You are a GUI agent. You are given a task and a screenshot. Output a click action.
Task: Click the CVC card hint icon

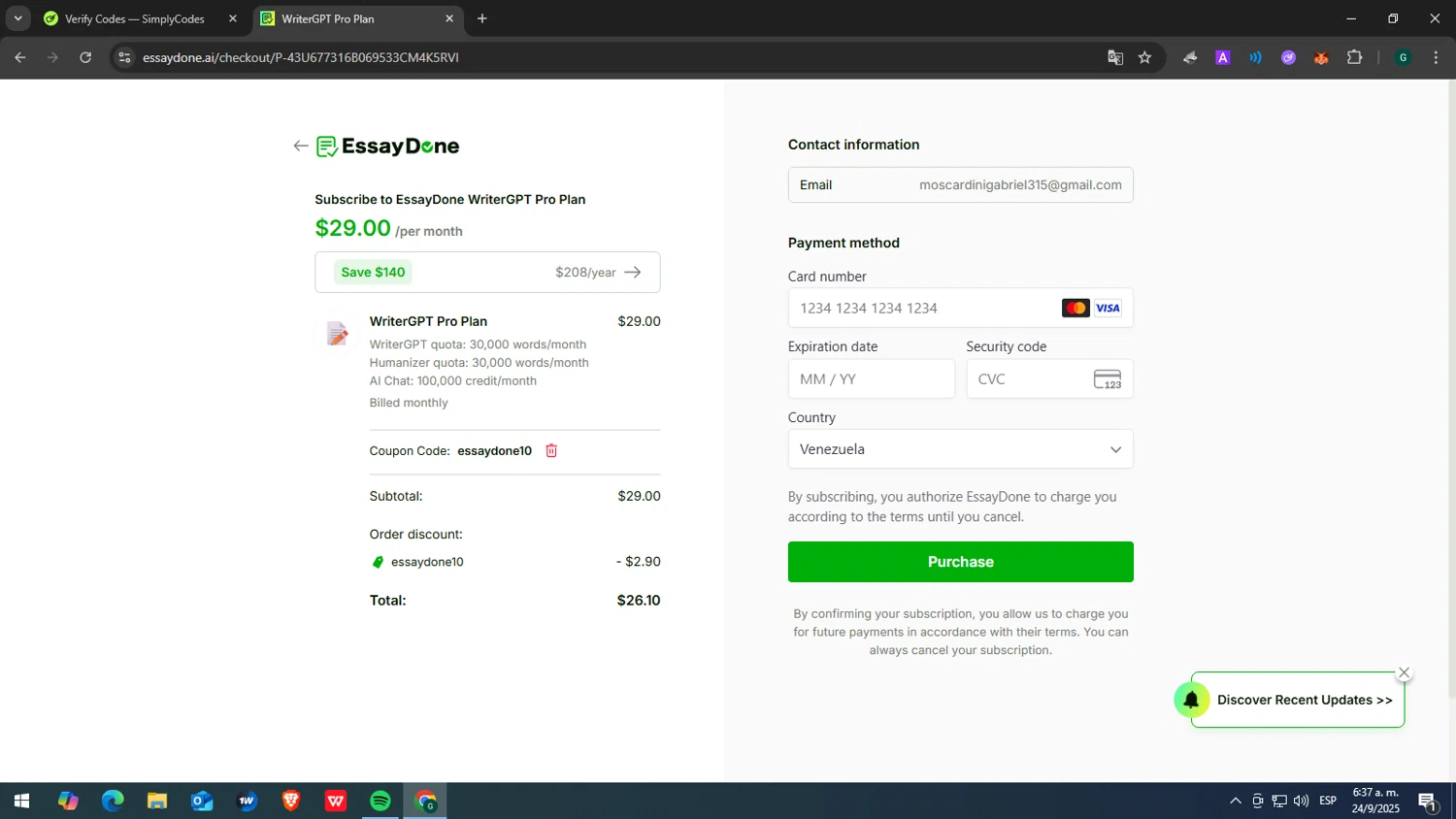(x=1108, y=379)
